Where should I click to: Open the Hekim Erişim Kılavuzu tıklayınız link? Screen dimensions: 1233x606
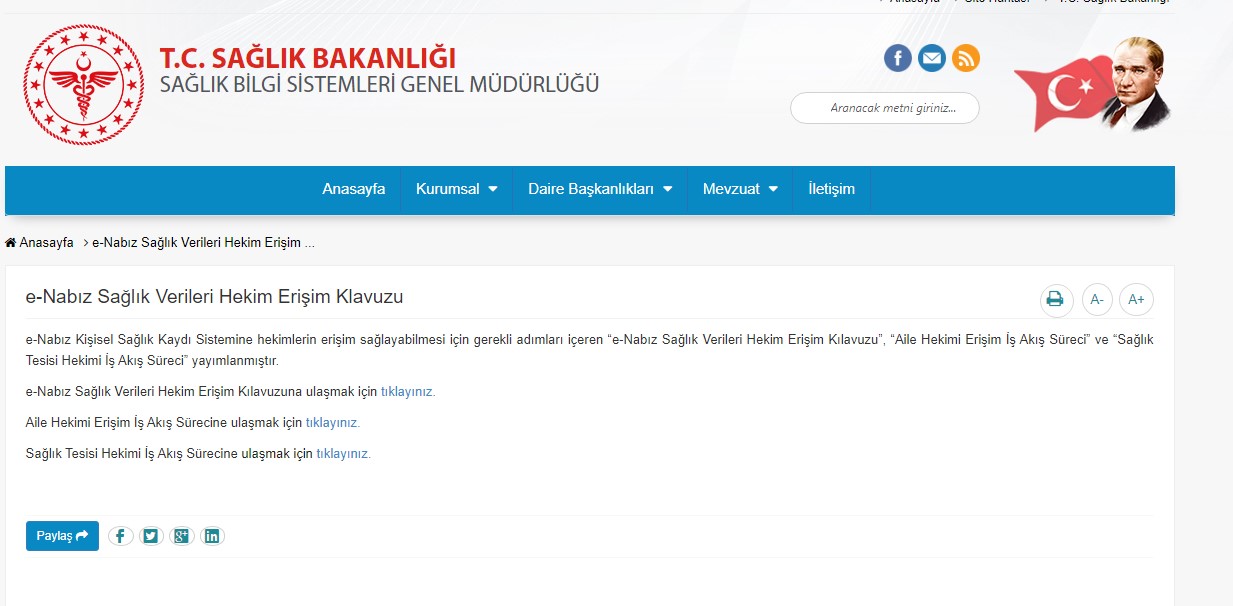click(408, 392)
